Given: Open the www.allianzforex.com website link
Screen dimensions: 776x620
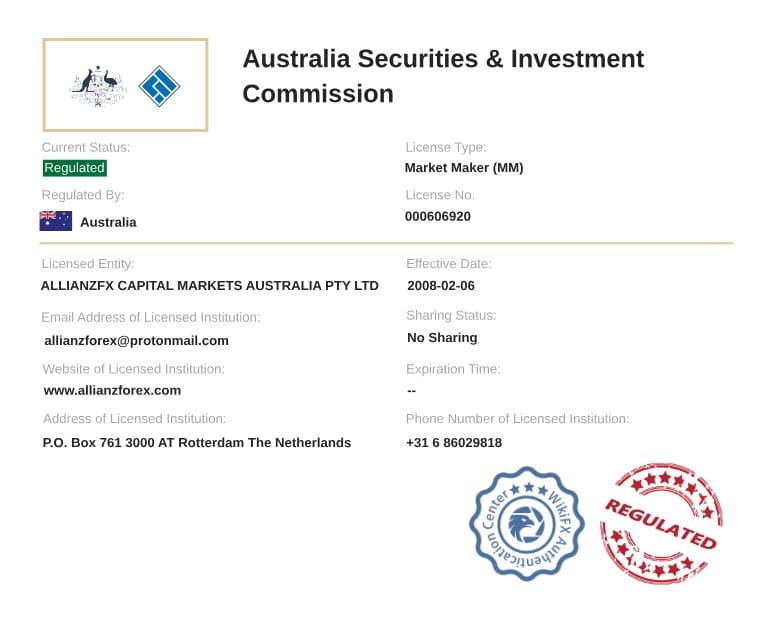Looking at the screenshot, I should point(112,390).
